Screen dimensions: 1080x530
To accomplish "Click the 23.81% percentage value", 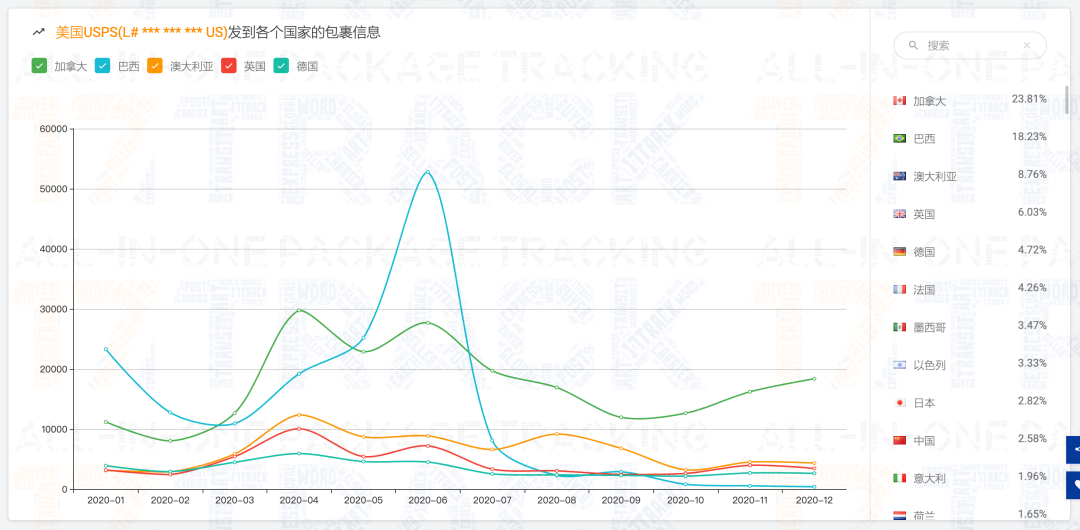I will [x=1029, y=99].
